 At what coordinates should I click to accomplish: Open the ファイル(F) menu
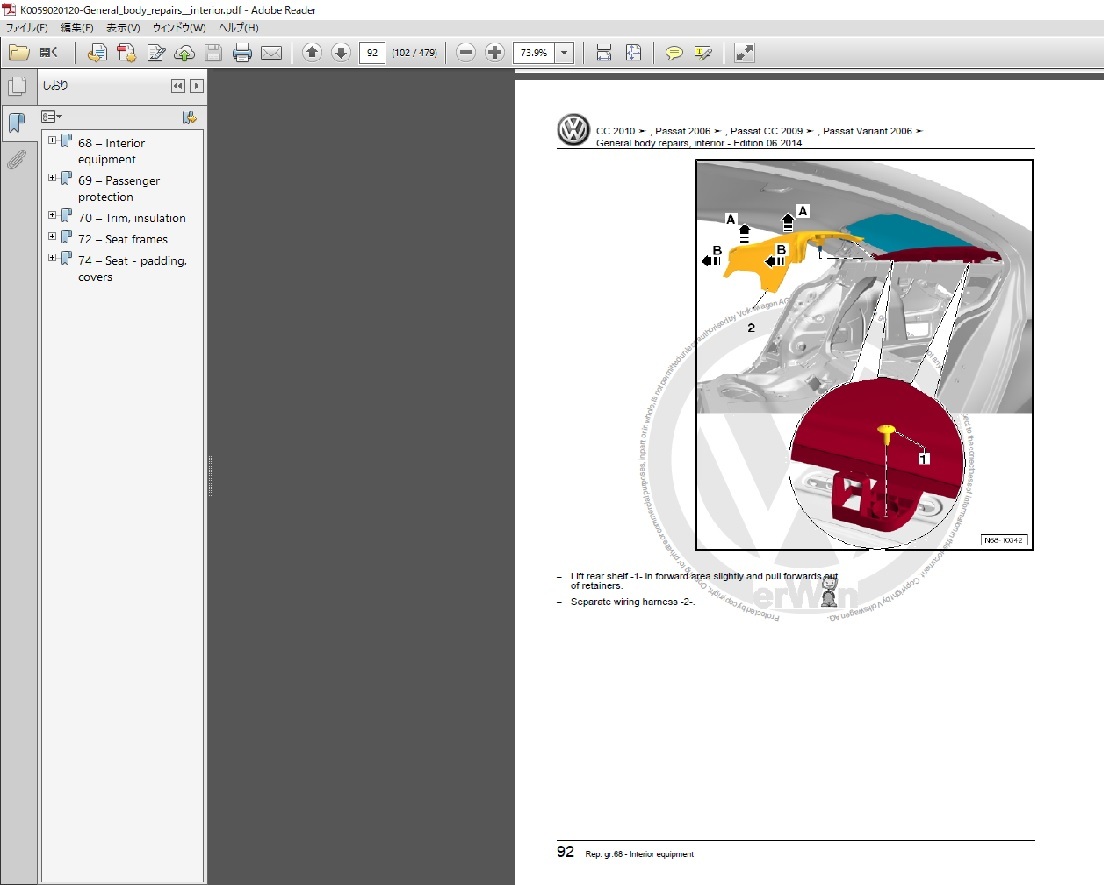point(27,27)
